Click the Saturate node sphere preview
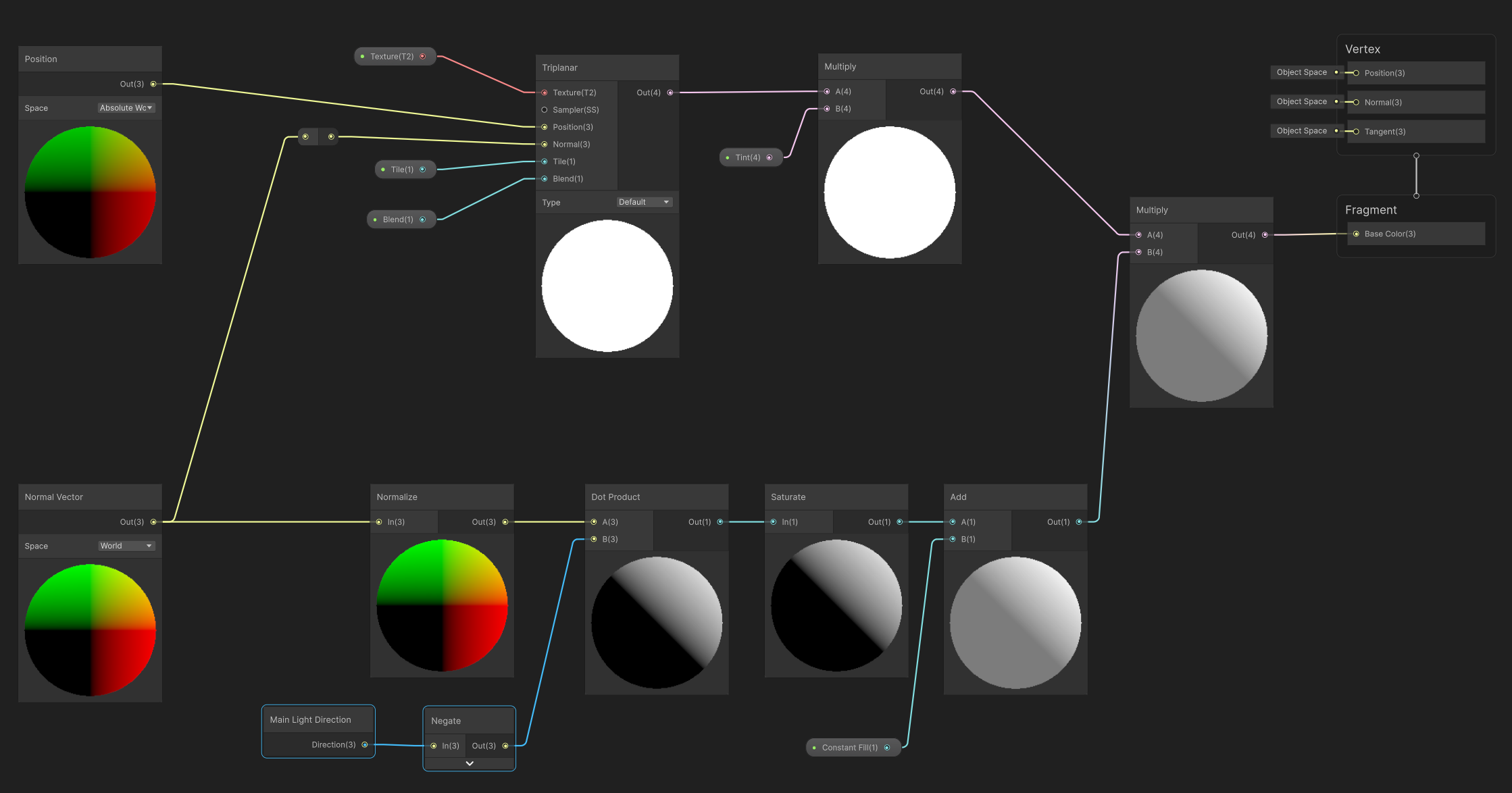1512x793 pixels. point(836,605)
